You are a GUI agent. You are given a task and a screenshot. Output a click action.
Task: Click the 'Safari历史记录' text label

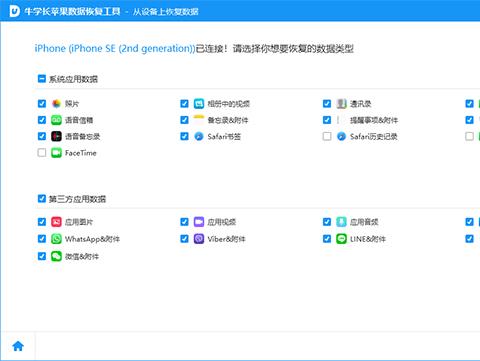pos(374,137)
